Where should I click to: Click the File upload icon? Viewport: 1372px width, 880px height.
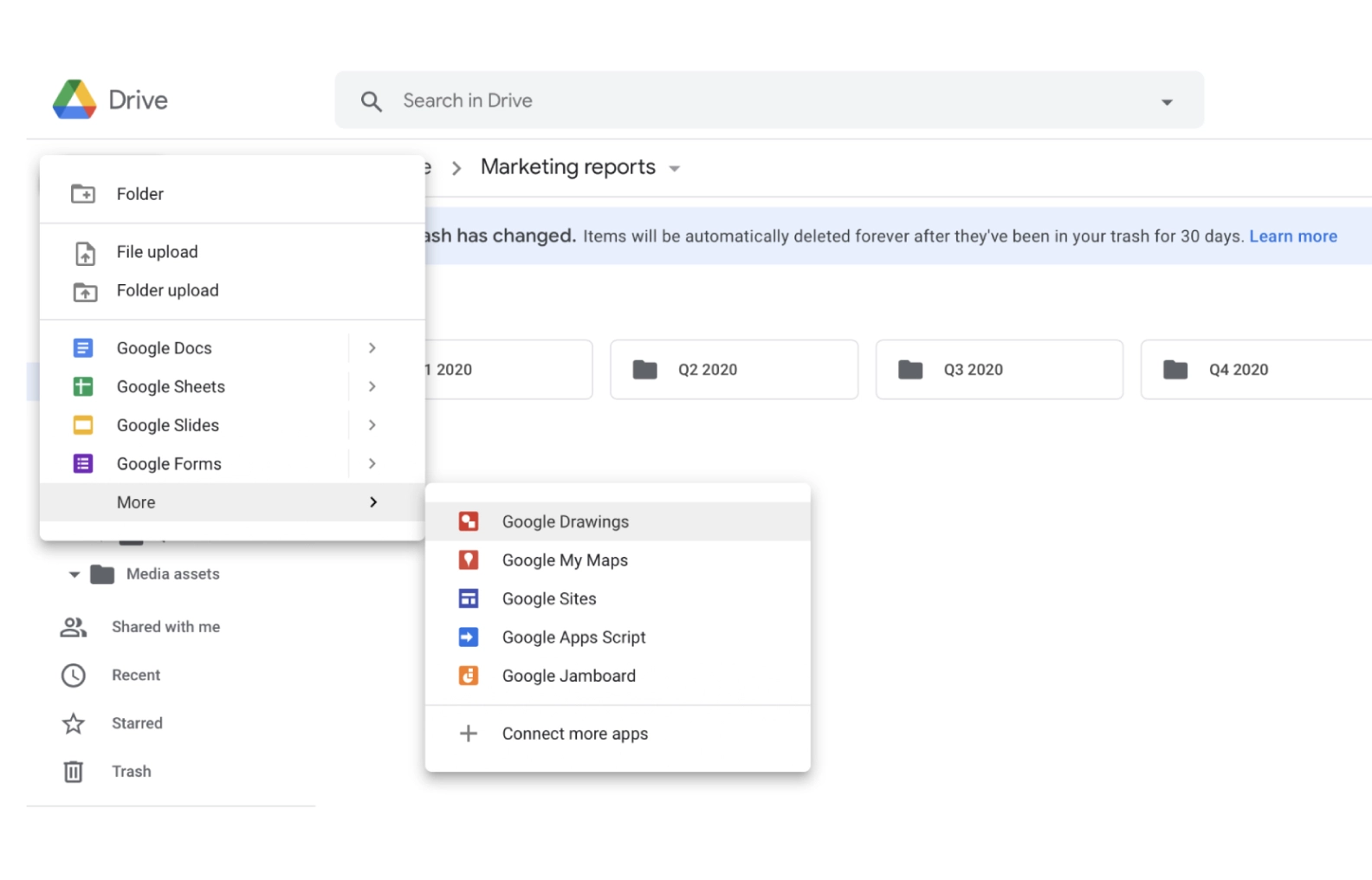click(85, 253)
